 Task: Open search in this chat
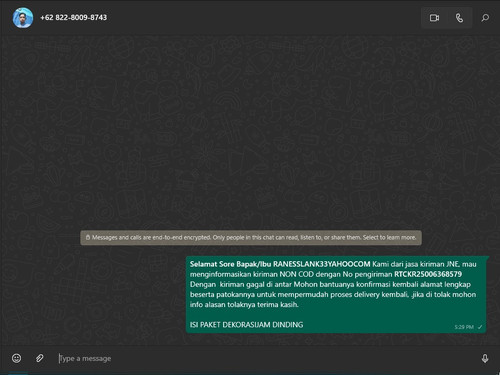click(485, 18)
